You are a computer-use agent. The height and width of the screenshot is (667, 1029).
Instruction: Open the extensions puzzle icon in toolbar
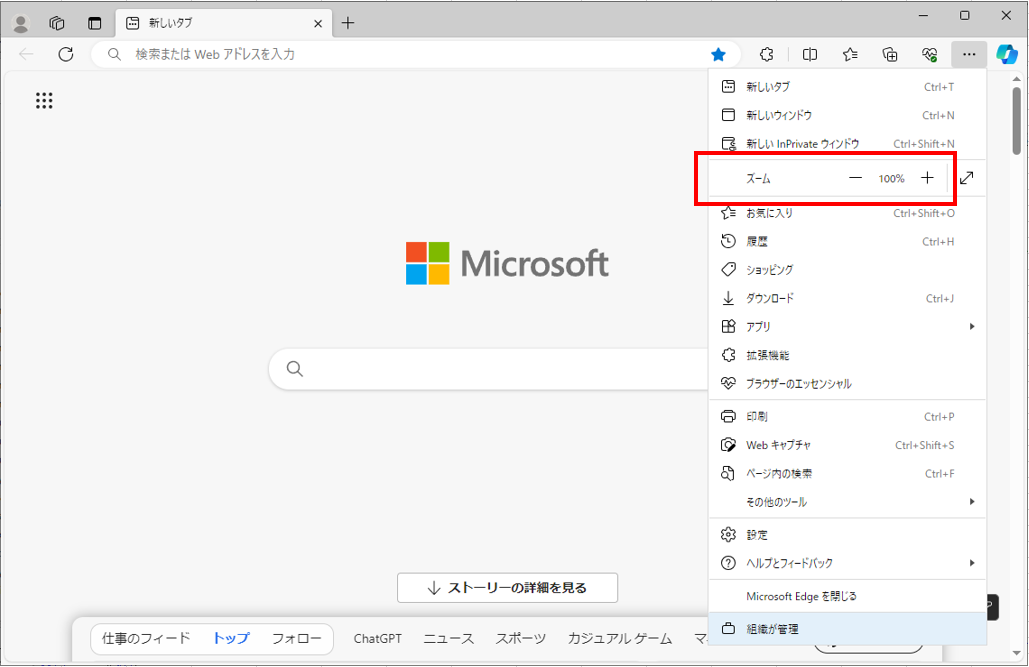tap(766, 54)
